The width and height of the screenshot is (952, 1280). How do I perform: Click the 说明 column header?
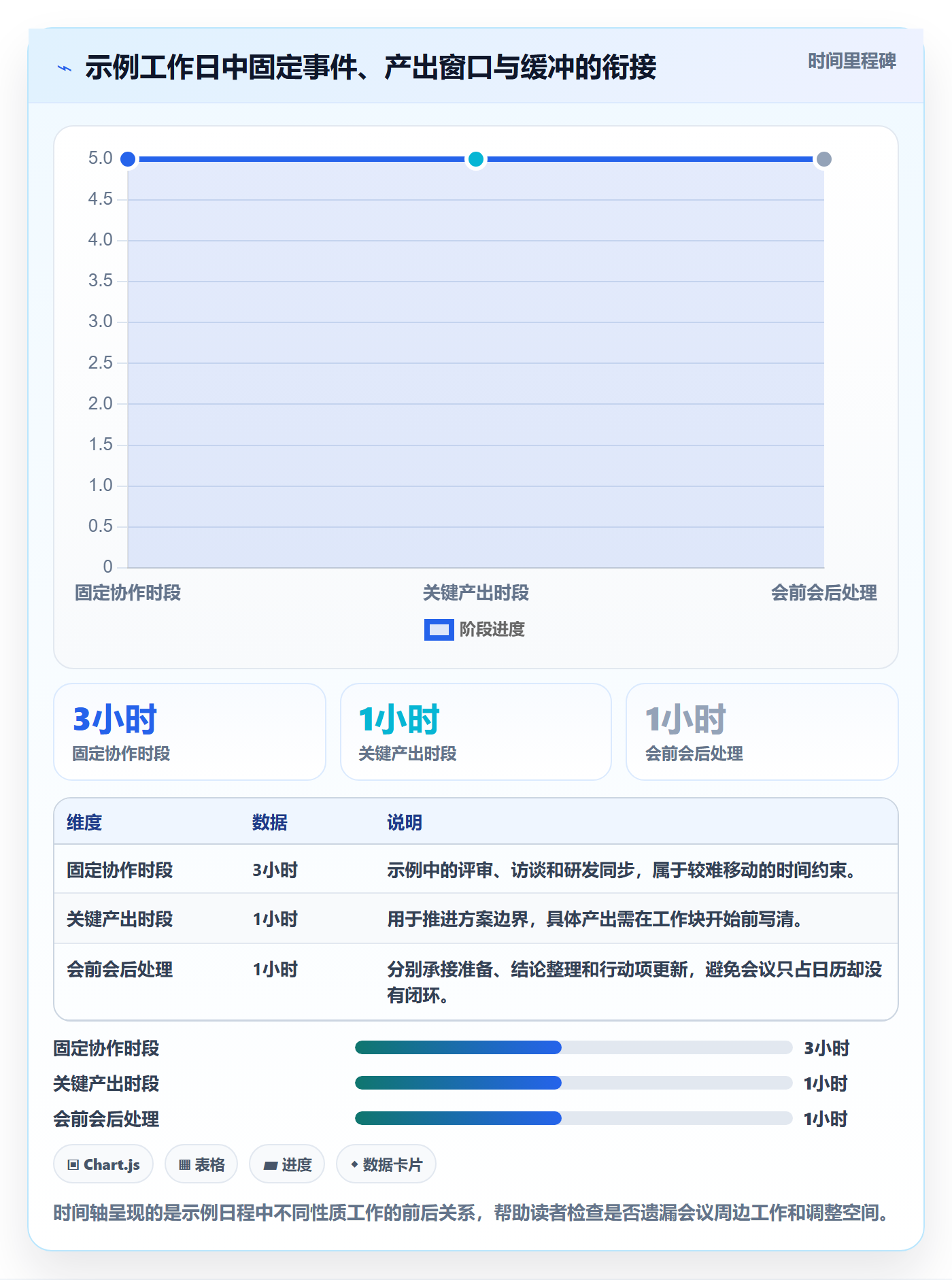coord(405,822)
